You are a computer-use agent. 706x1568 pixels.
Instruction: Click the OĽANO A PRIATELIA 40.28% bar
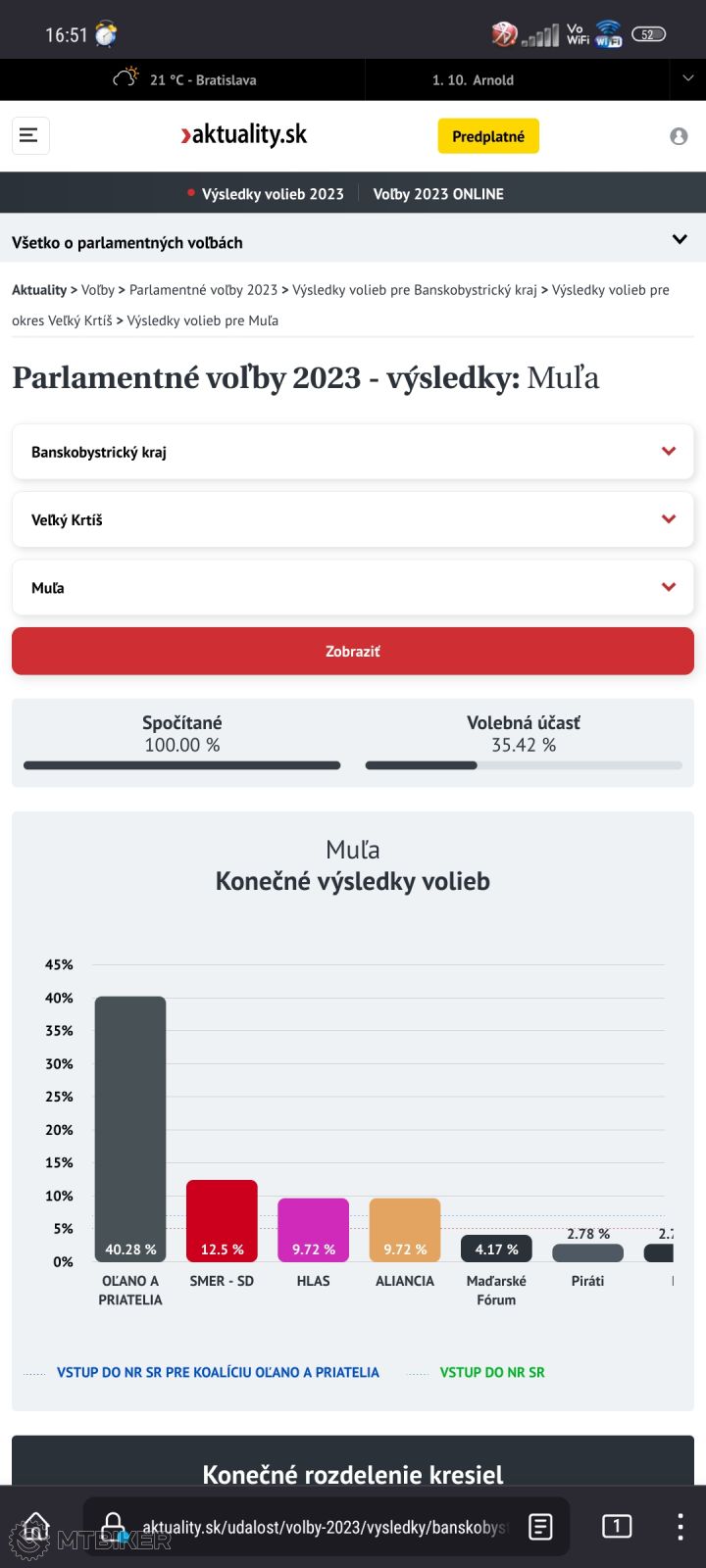click(x=130, y=1127)
